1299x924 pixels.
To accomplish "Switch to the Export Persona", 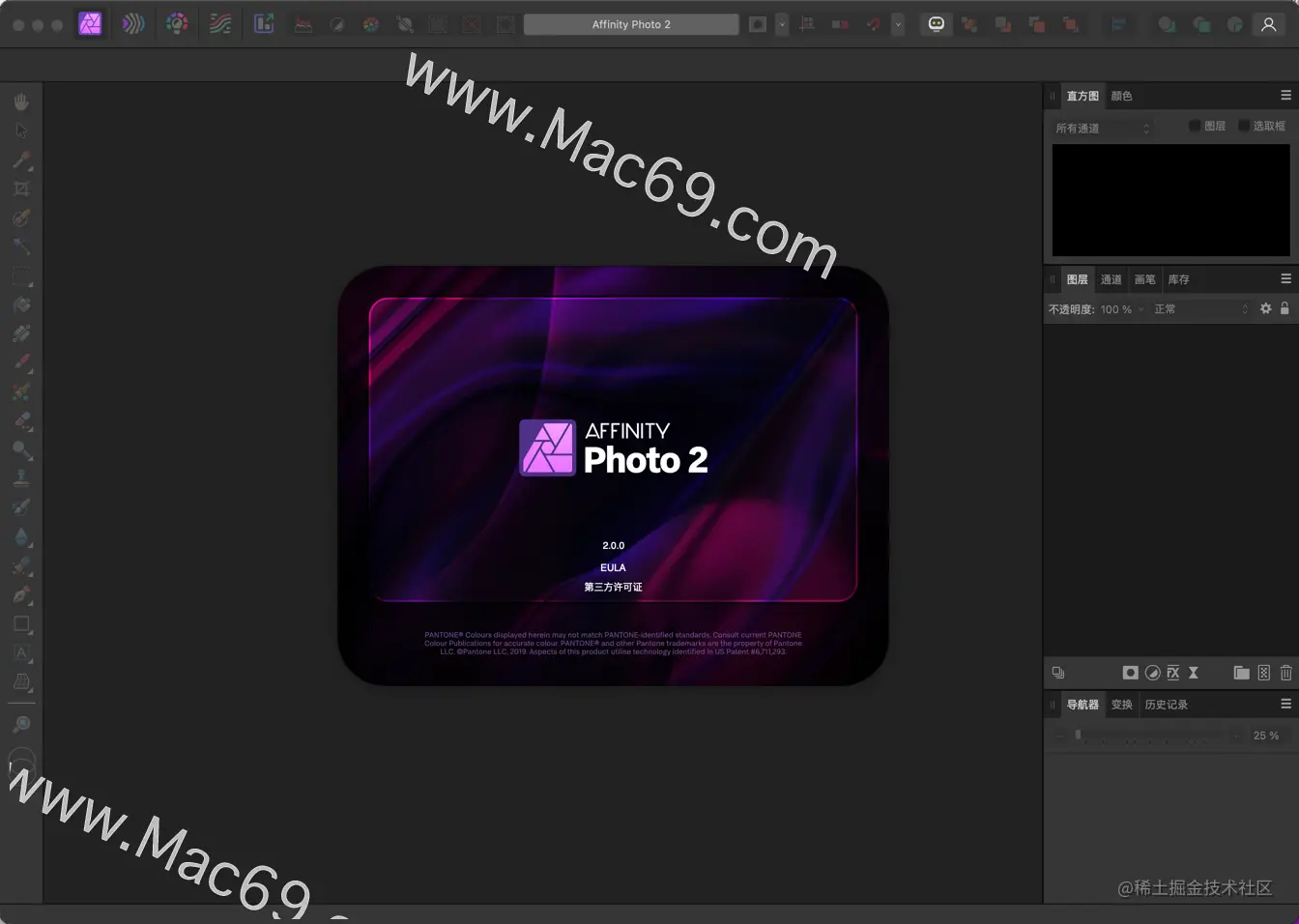I will pos(264,24).
